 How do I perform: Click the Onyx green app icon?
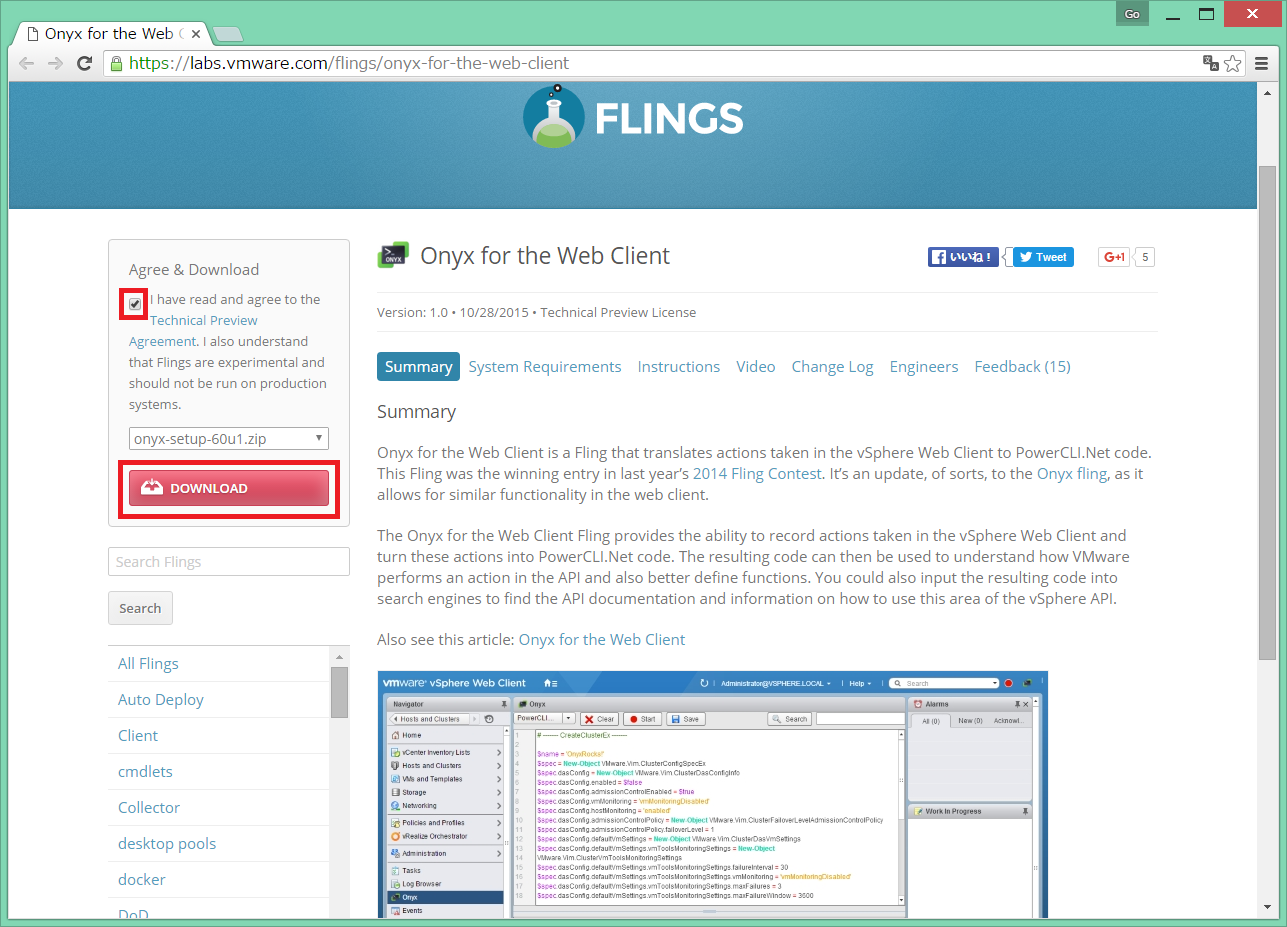coord(393,255)
